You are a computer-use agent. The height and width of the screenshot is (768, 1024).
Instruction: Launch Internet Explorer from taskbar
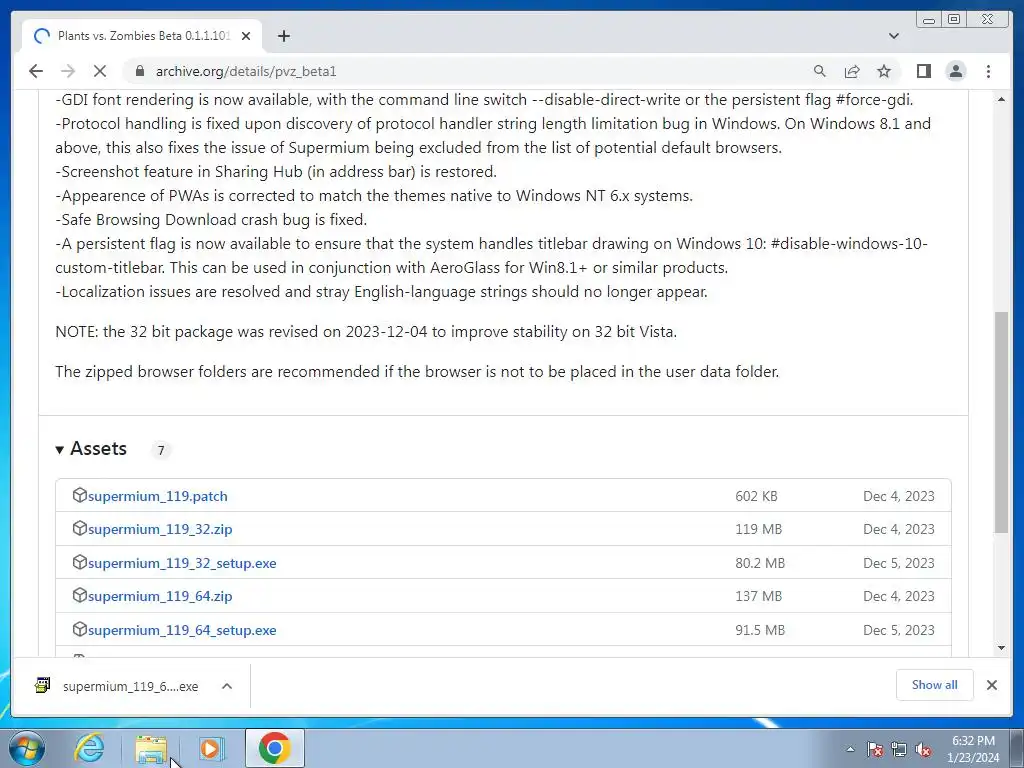point(89,748)
